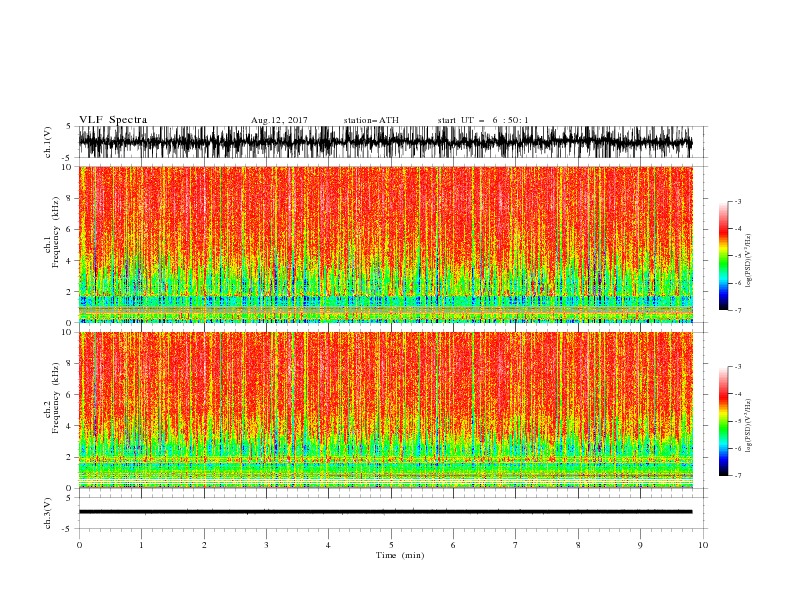The image size is (792, 612).
Task: Click the ch.2 spectrogram plot
Action: [x=386, y=410]
